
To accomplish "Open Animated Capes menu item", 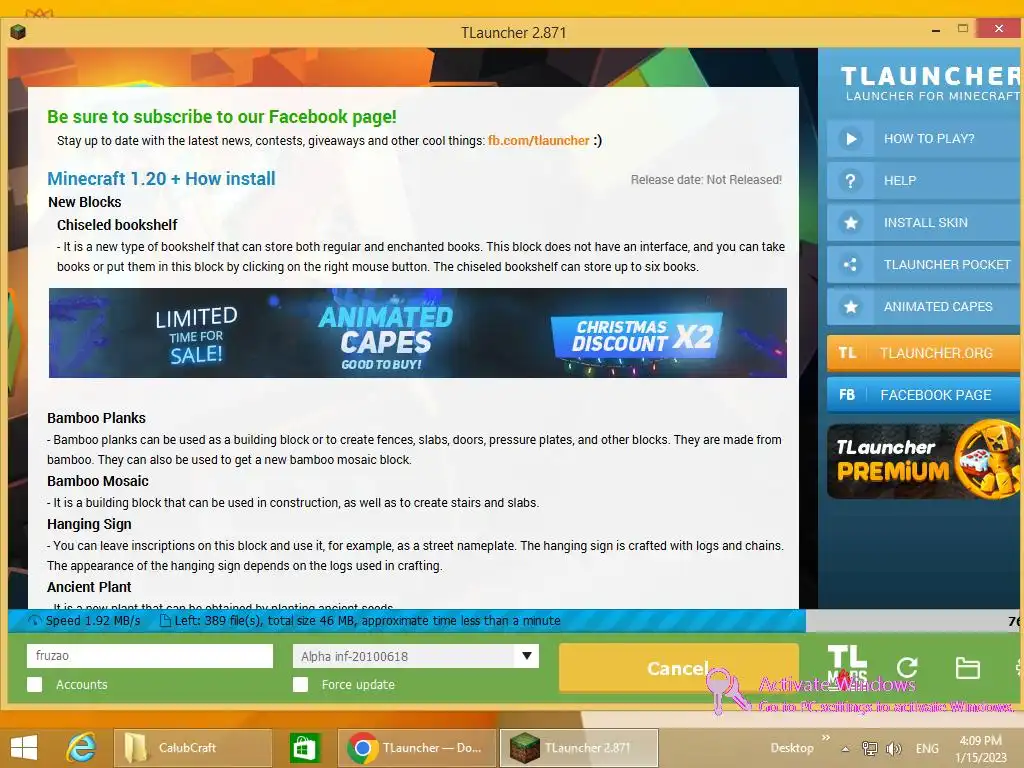I will [923, 306].
